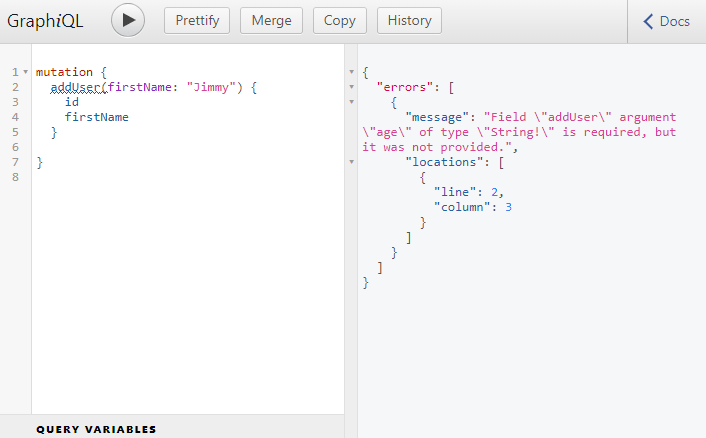This screenshot has width=706, height=438.
Task: Click the "column" value 3 in results
Action: [509, 206]
